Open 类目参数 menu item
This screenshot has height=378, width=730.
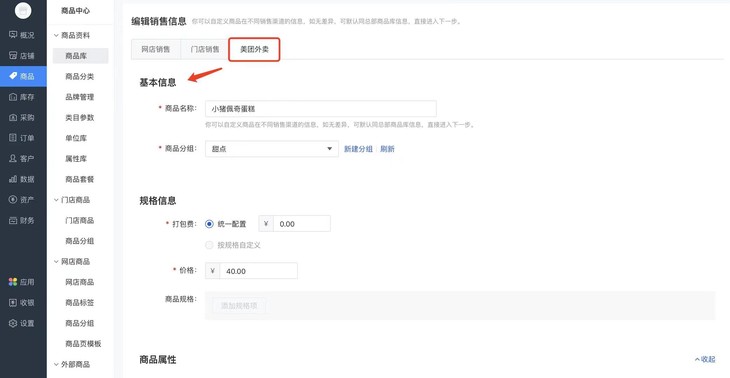(80, 117)
